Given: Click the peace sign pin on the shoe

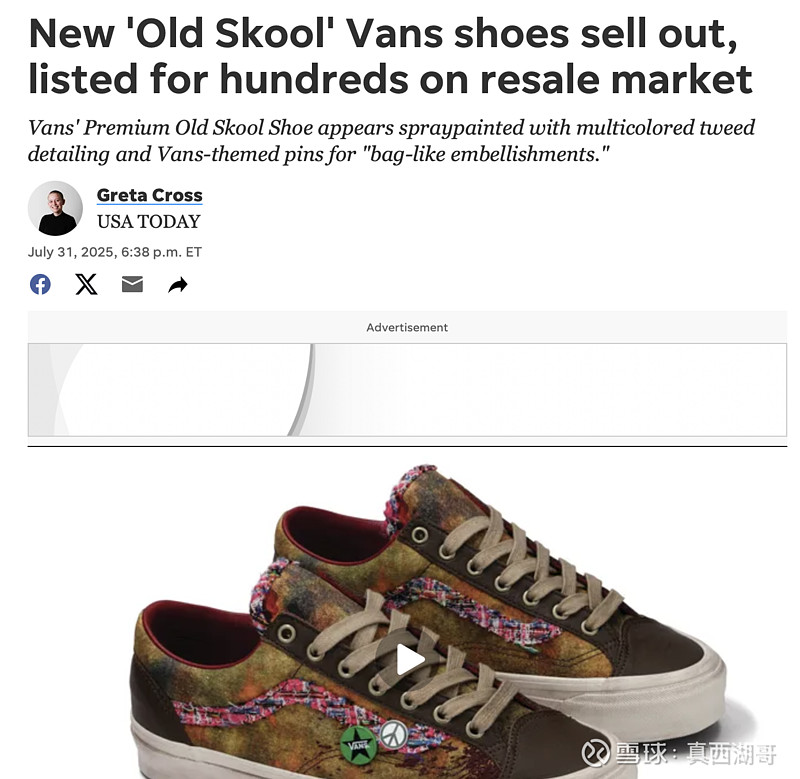Looking at the screenshot, I should [394, 734].
